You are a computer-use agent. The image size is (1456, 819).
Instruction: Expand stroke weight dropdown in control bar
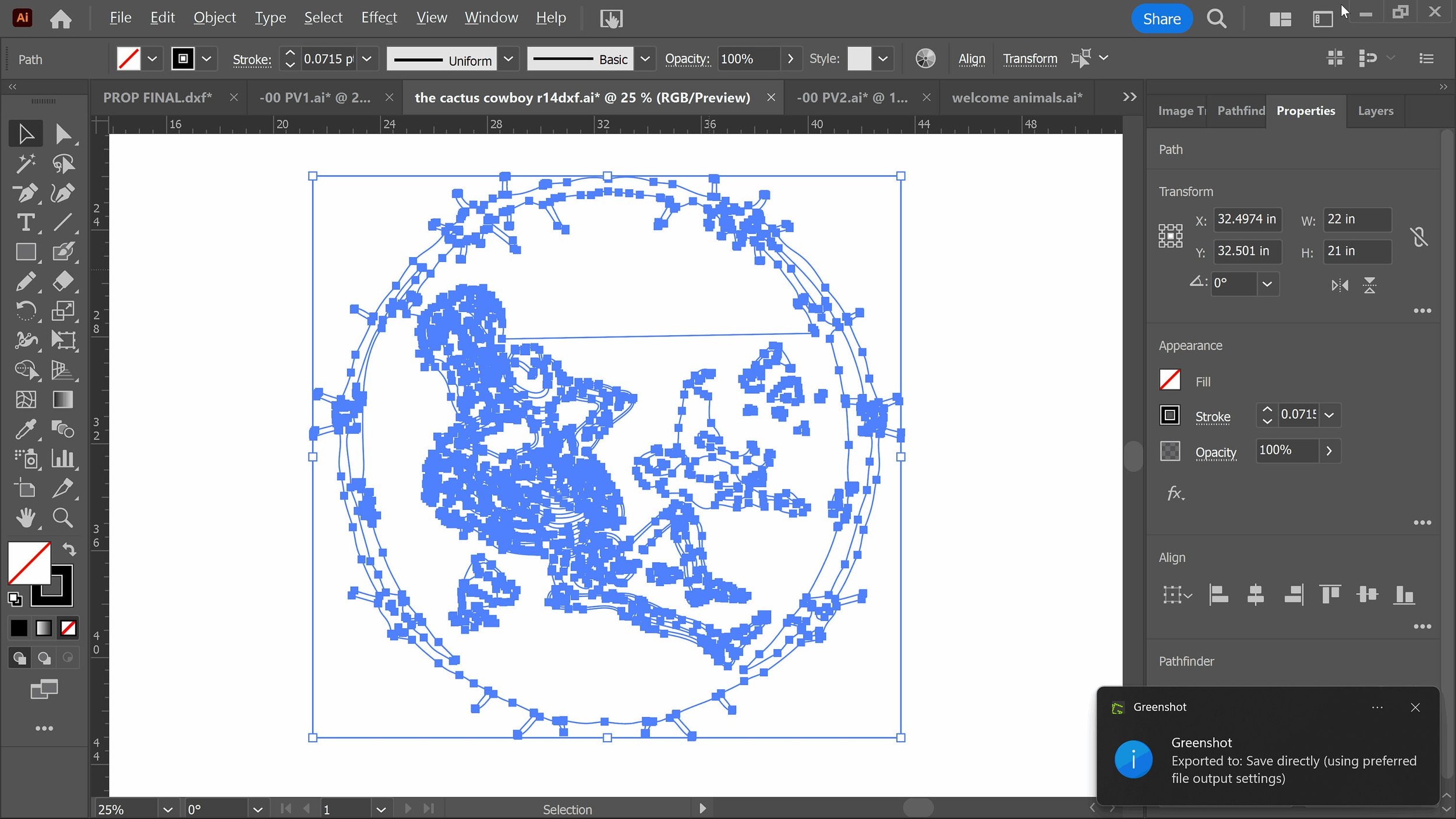coord(367,59)
